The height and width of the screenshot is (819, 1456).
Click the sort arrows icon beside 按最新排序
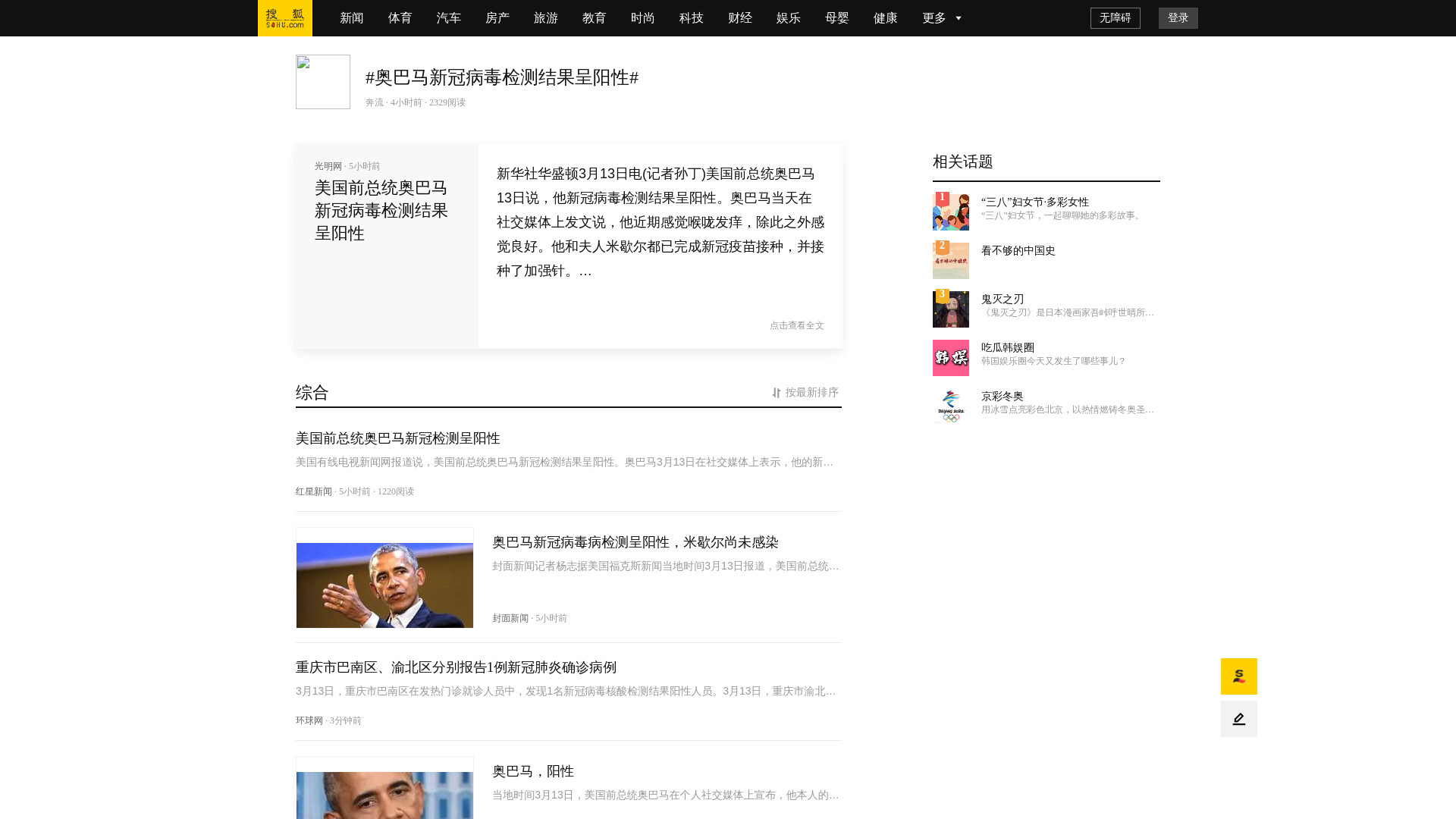[x=777, y=393]
